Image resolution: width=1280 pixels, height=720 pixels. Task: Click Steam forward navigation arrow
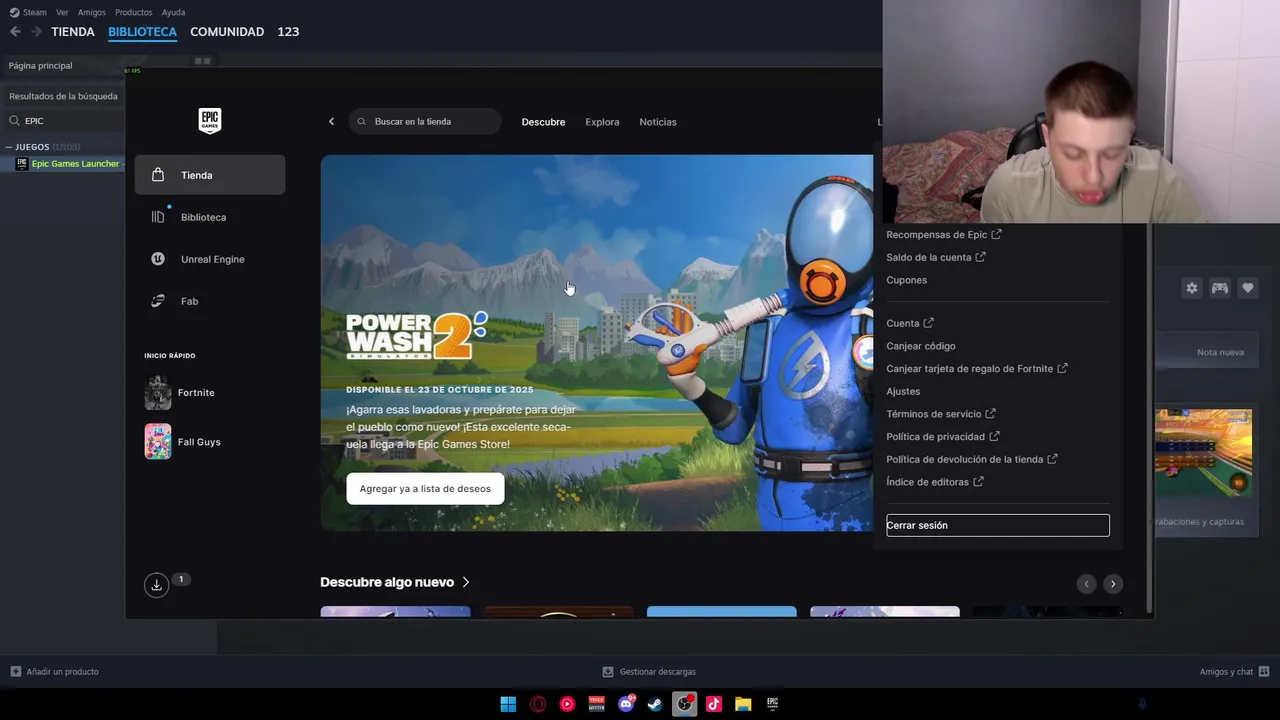(x=36, y=32)
